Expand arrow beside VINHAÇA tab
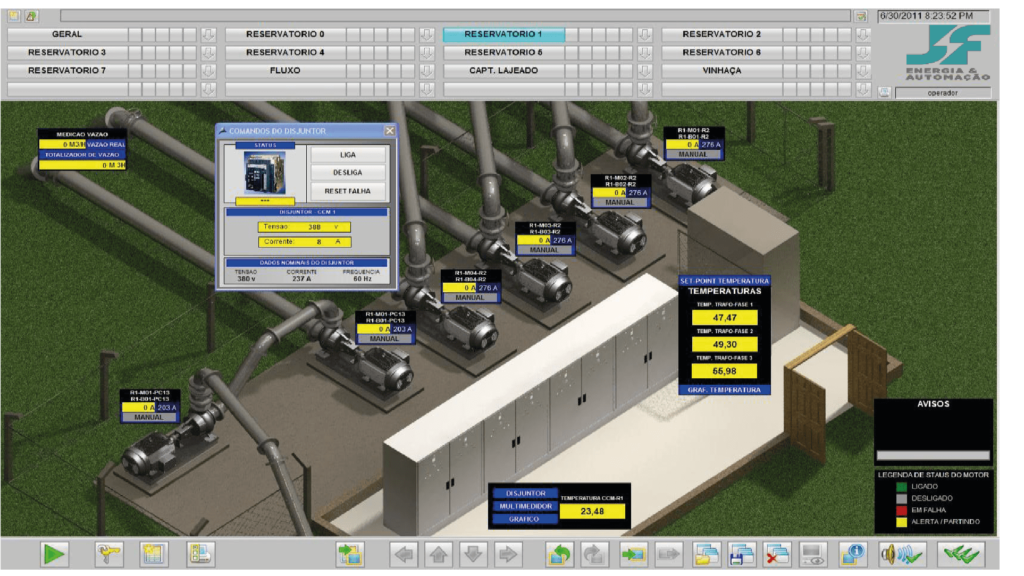 [x=863, y=71]
